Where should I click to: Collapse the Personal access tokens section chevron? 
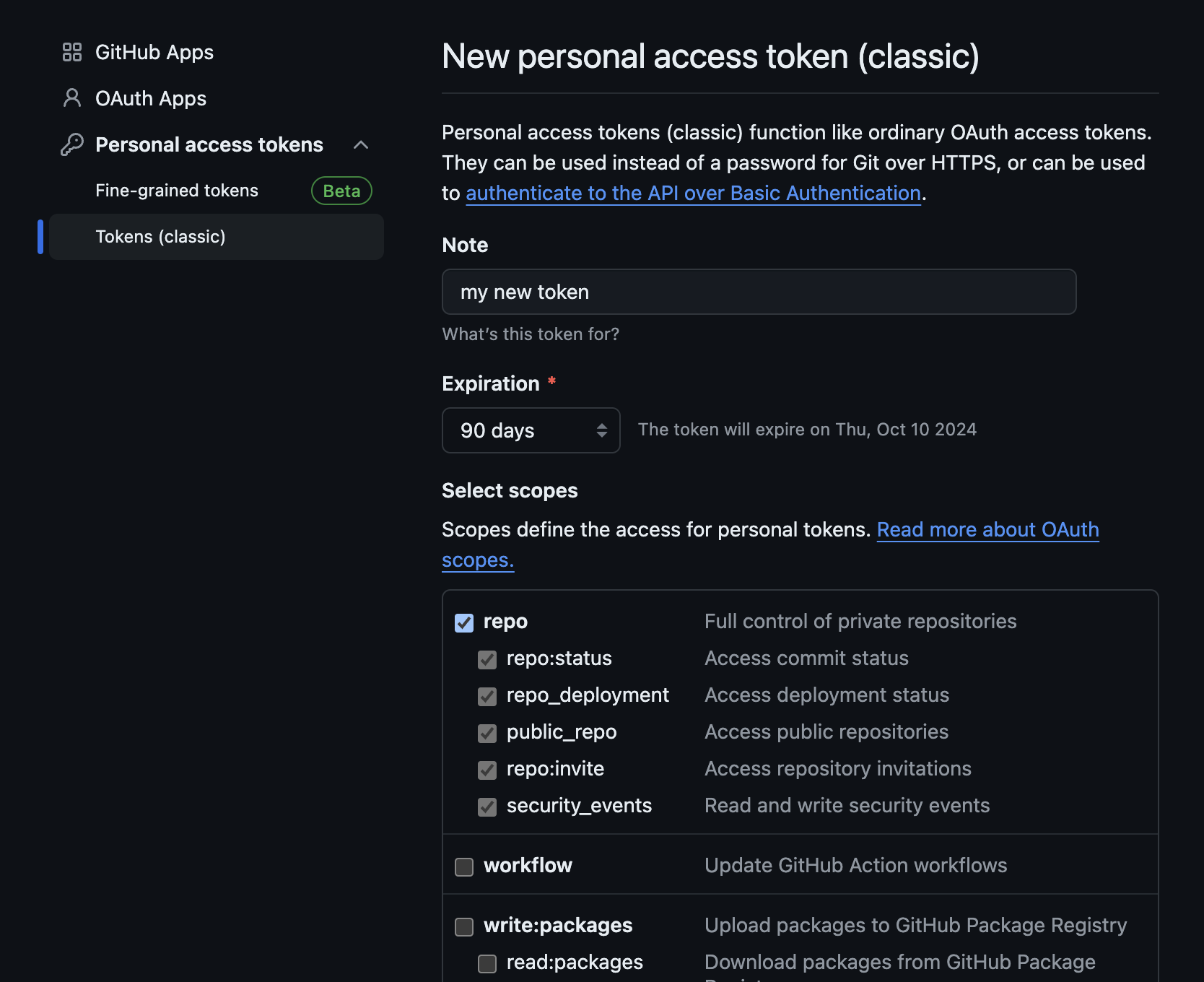point(361,144)
